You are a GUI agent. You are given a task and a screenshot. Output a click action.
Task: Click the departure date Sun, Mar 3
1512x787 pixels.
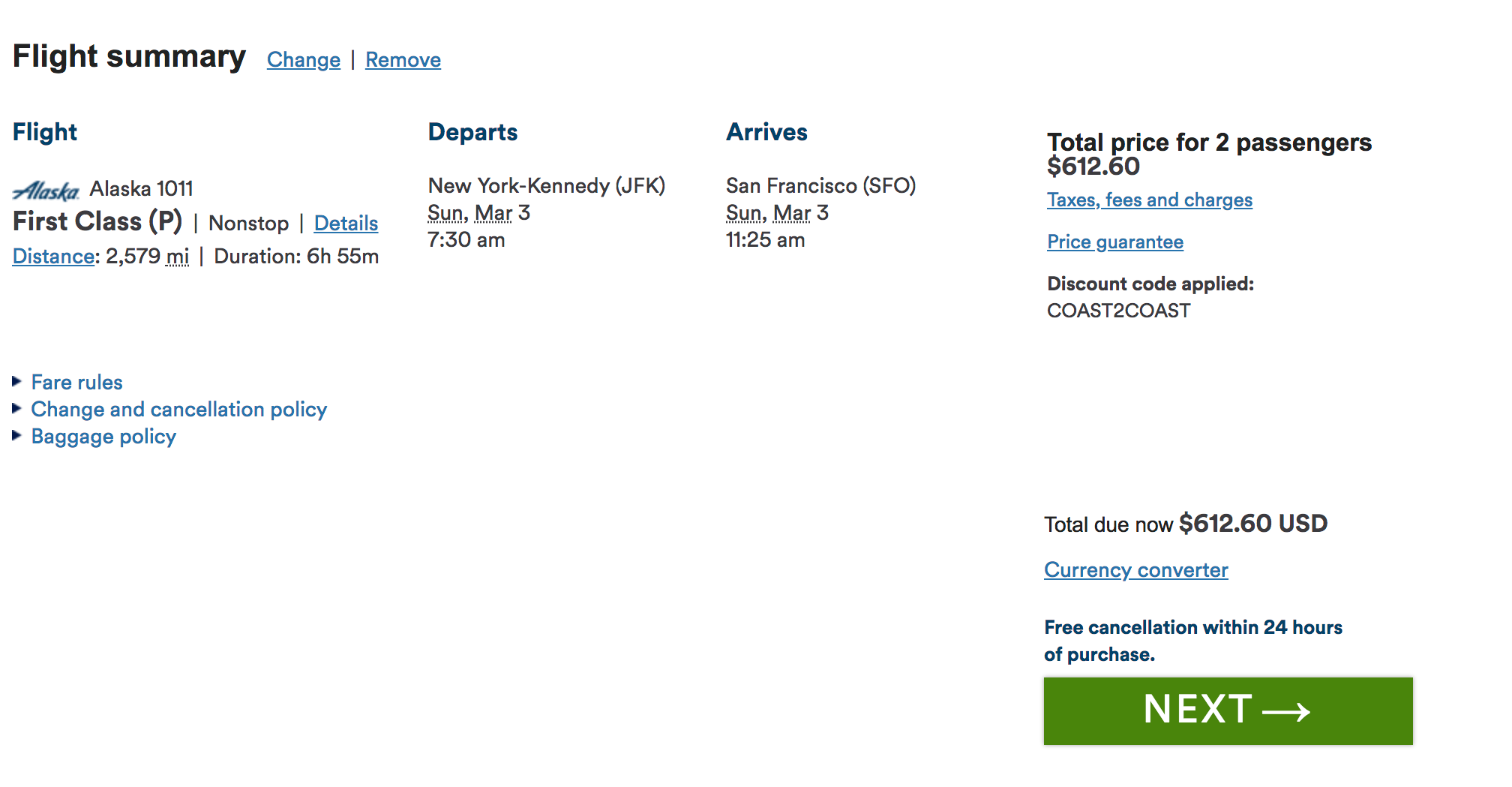pos(478,214)
